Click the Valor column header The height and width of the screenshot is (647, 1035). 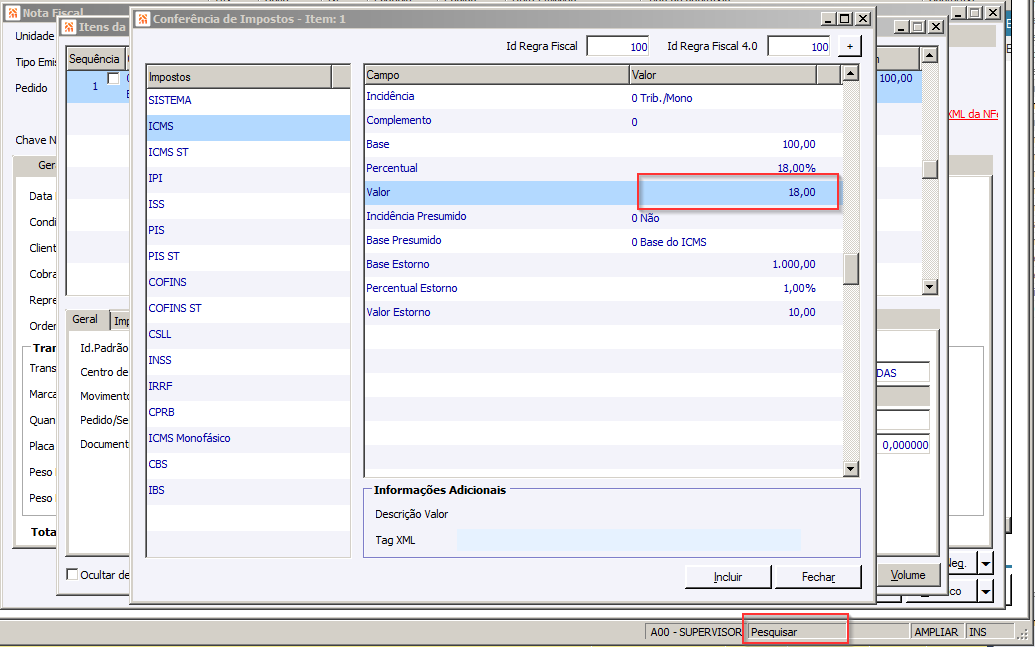pyautogui.click(x=723, y=75)
